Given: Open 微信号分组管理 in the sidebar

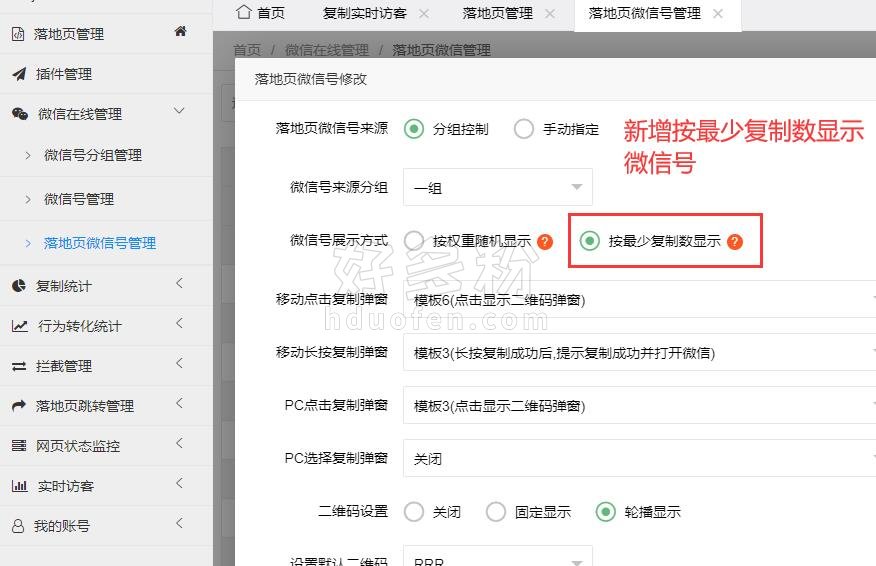Looking at the screenshot, I should pyautogui.click(x=92, y=155).
